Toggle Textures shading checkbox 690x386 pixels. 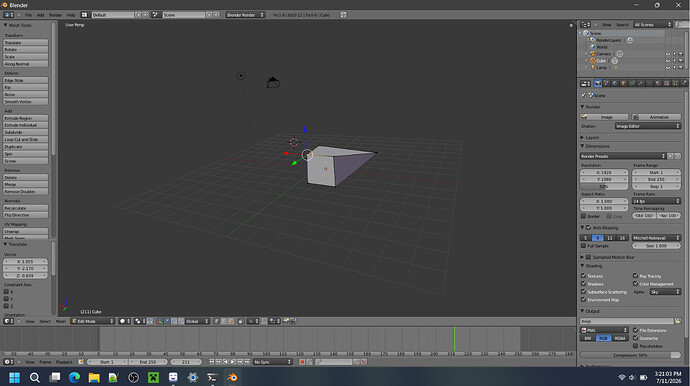pyautogui.click(x=584, y=276)
